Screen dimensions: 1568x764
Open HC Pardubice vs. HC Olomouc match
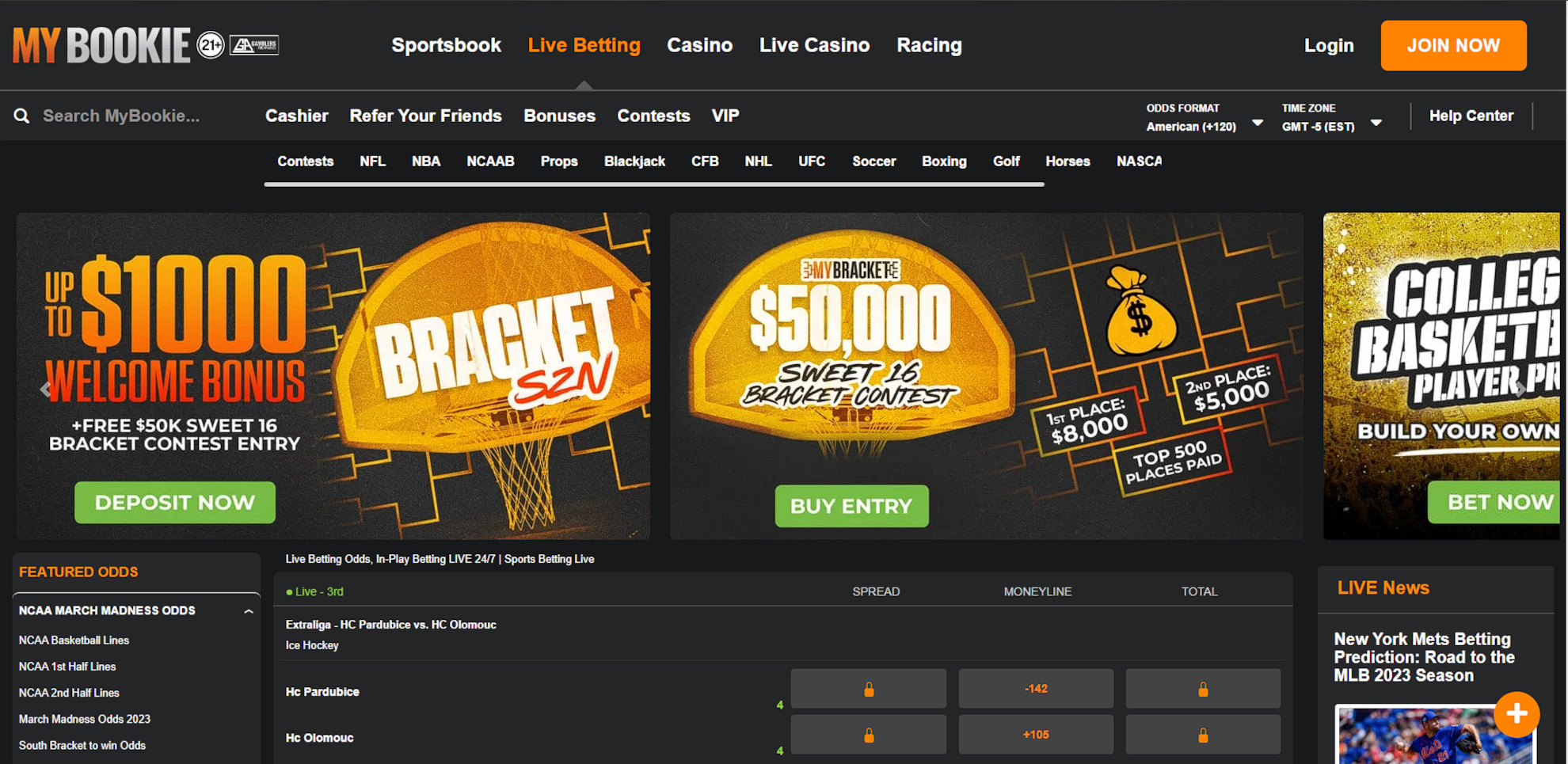391,625
